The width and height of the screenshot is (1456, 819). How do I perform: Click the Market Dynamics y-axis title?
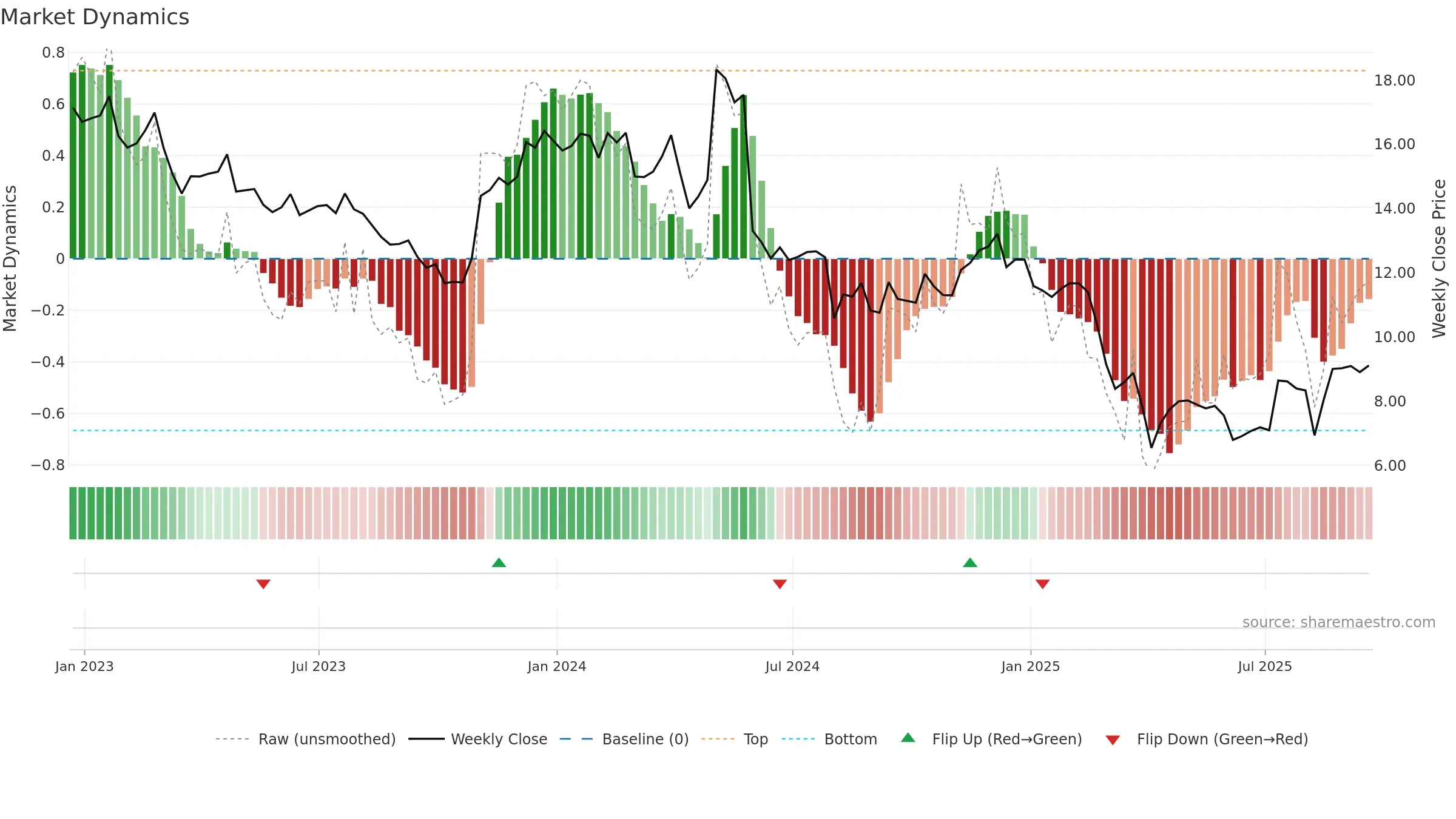10,258
